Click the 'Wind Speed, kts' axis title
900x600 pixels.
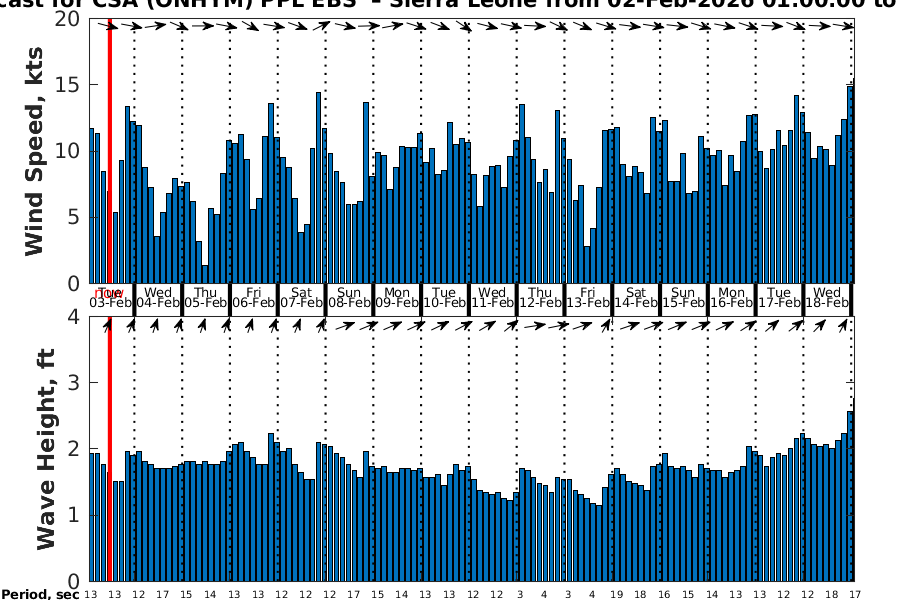tap(35, 152)
